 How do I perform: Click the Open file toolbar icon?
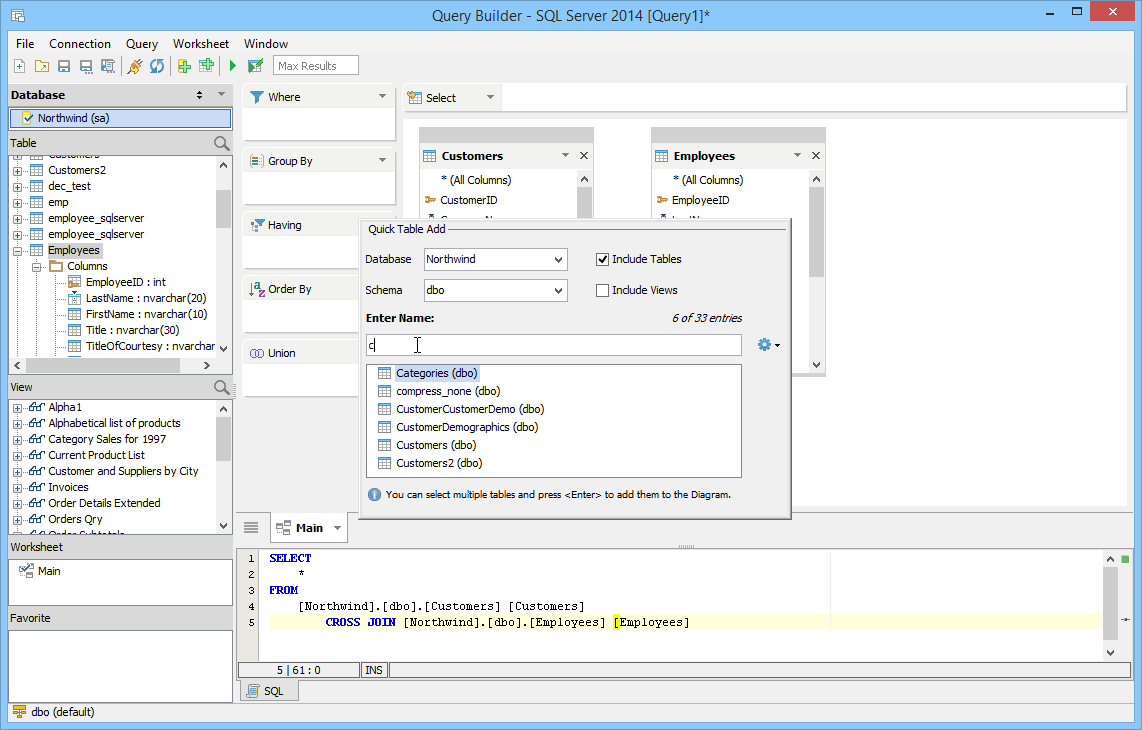[x=42, y=66]
